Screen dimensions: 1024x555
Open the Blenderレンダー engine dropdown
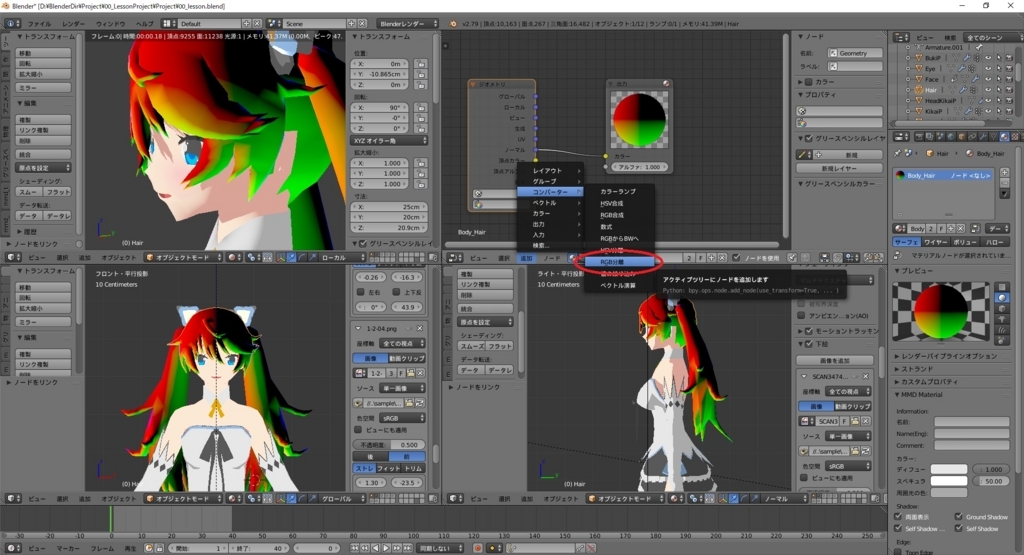pos(408,24)
